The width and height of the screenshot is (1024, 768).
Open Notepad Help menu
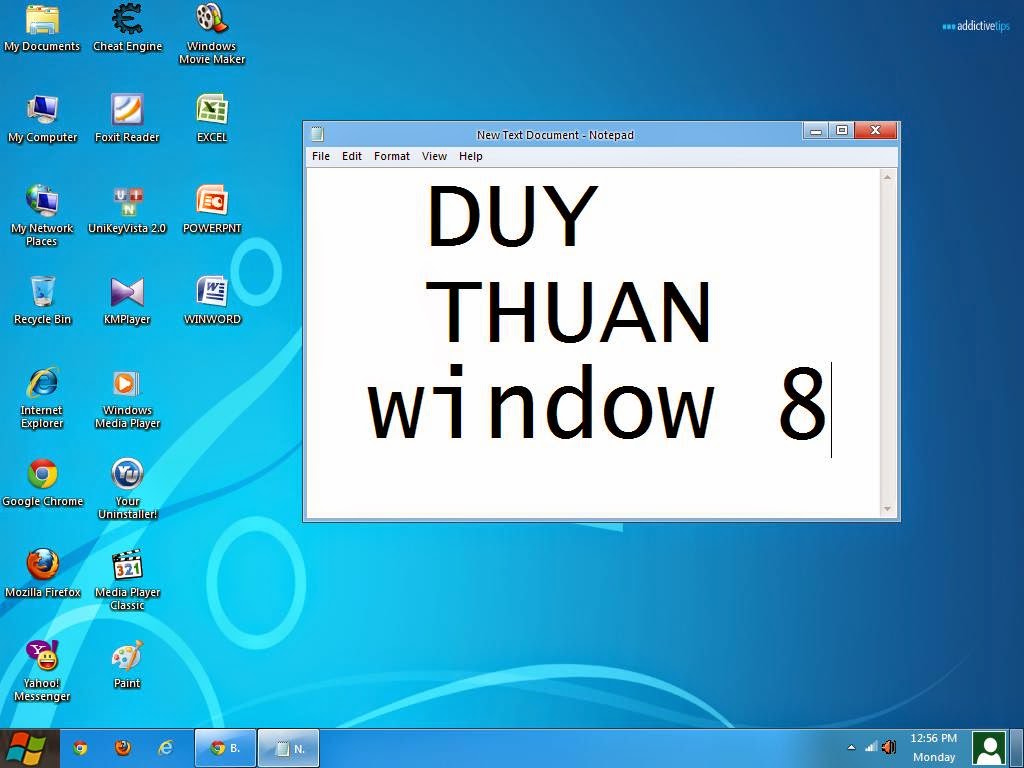[470, 156]
